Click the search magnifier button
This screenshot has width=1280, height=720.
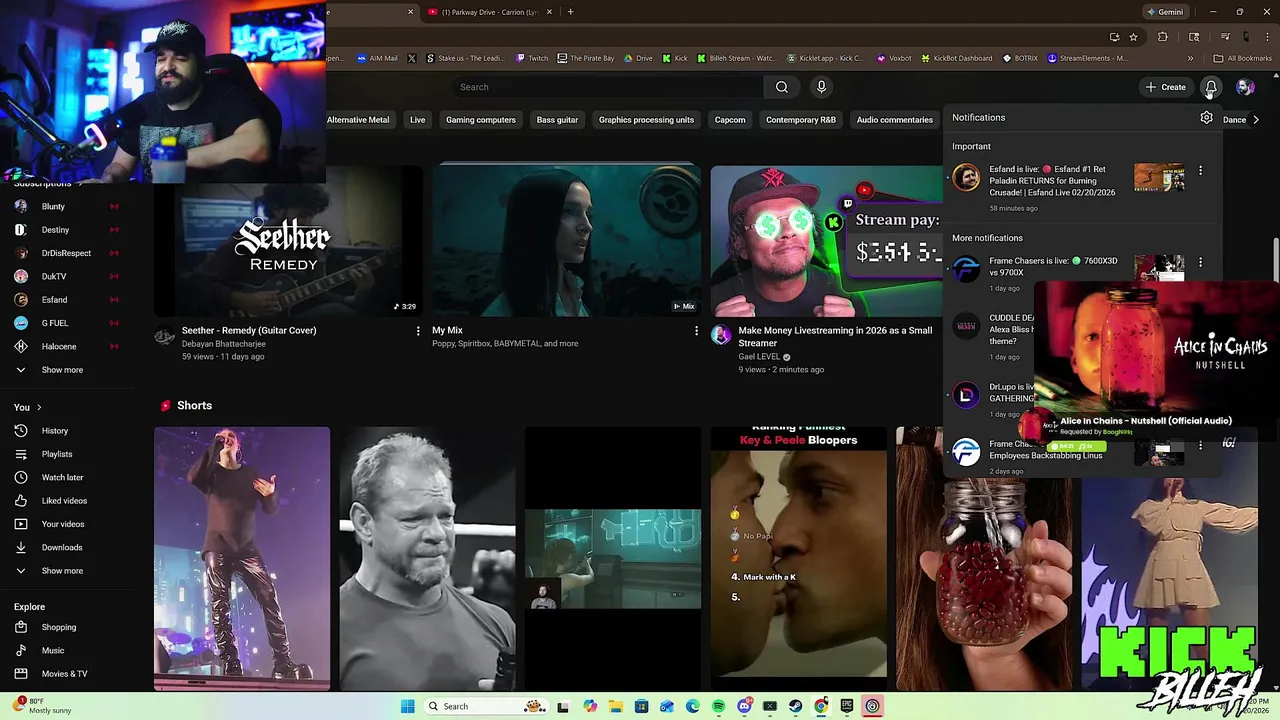coord(782,87)
